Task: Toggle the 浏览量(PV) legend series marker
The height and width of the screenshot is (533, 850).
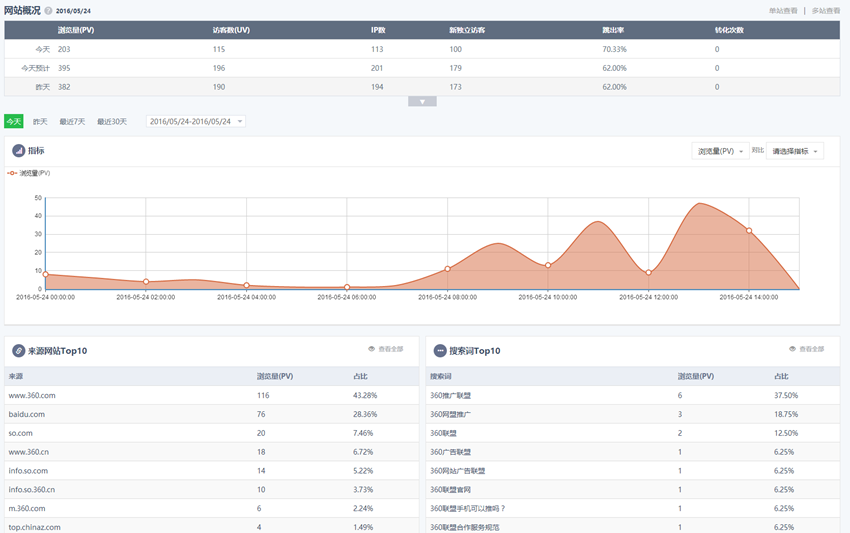Action: 12,173
